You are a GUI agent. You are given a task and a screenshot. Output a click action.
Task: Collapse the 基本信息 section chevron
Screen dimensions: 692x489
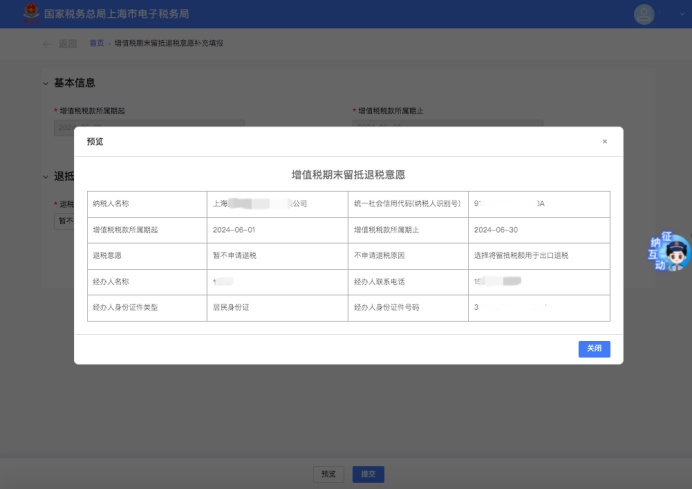click(45, 83)
